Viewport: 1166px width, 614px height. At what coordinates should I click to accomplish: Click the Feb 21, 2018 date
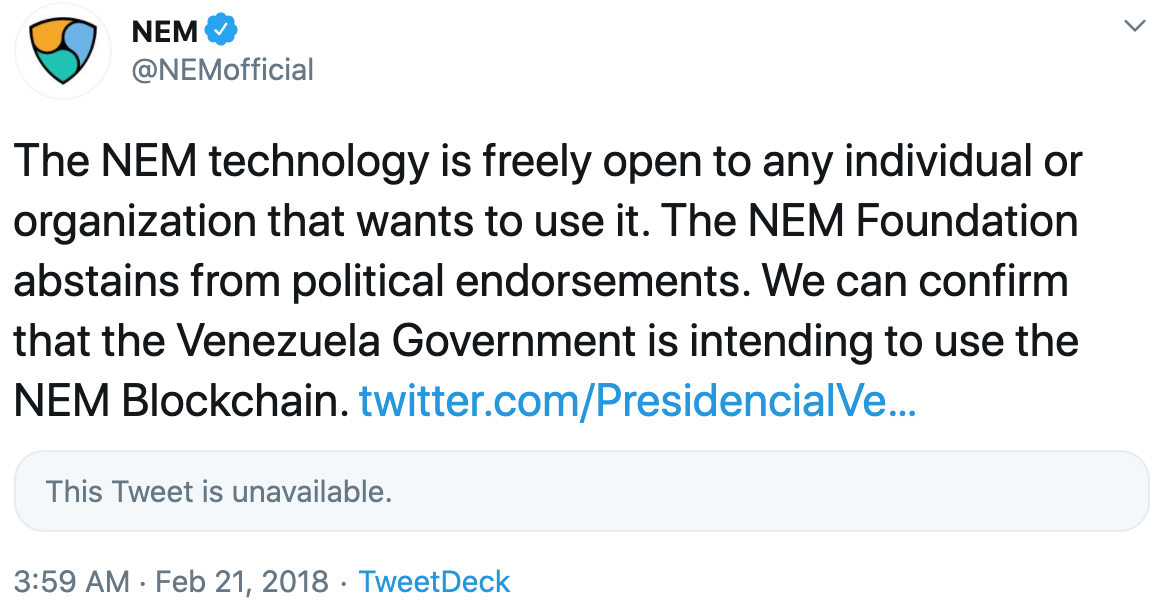click(x=242, y=582)
